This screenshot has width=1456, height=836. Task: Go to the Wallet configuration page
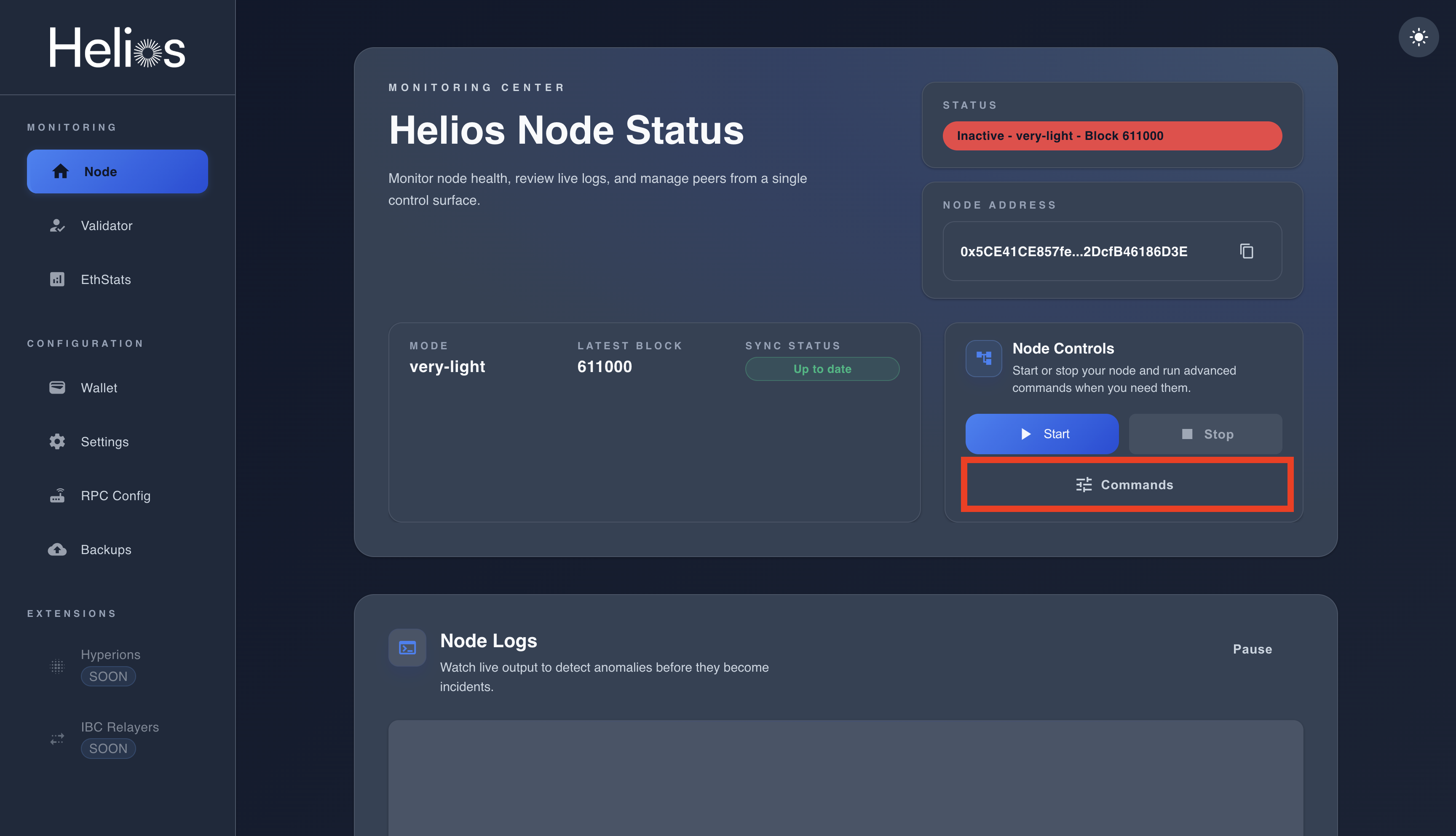point(99,388)
